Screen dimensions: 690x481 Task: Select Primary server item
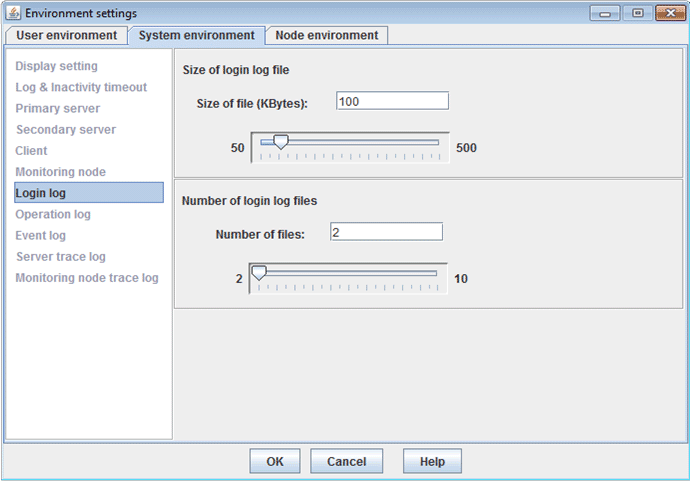coord(58,108)
